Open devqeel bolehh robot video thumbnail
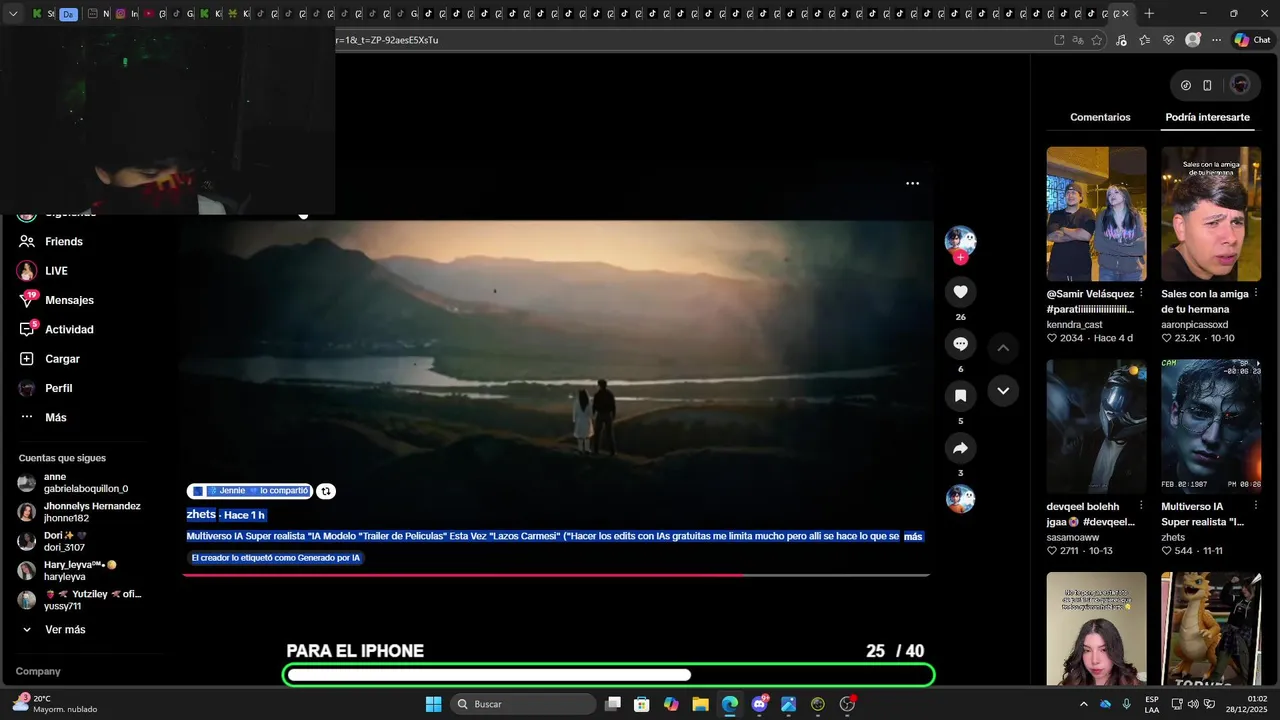This screenshot has width=1280, height=720. [x=1096, y=426]
